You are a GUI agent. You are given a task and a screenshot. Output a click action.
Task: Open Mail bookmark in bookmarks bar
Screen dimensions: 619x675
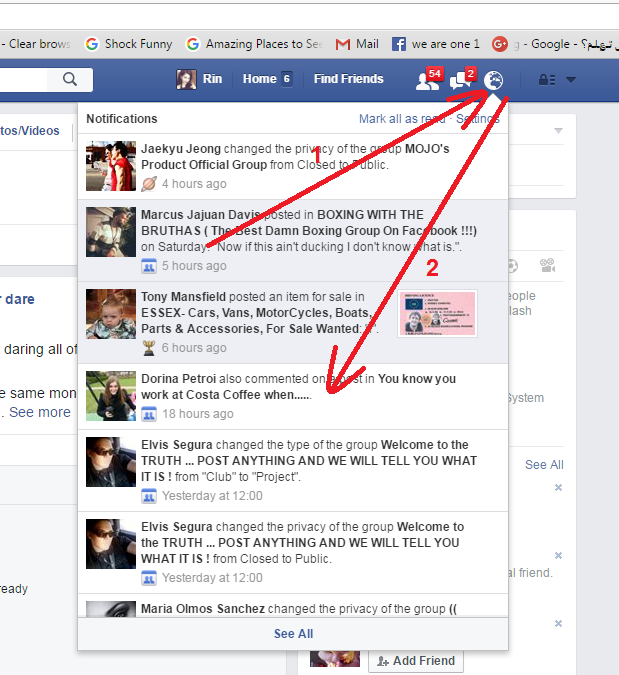tap(357, 44)
